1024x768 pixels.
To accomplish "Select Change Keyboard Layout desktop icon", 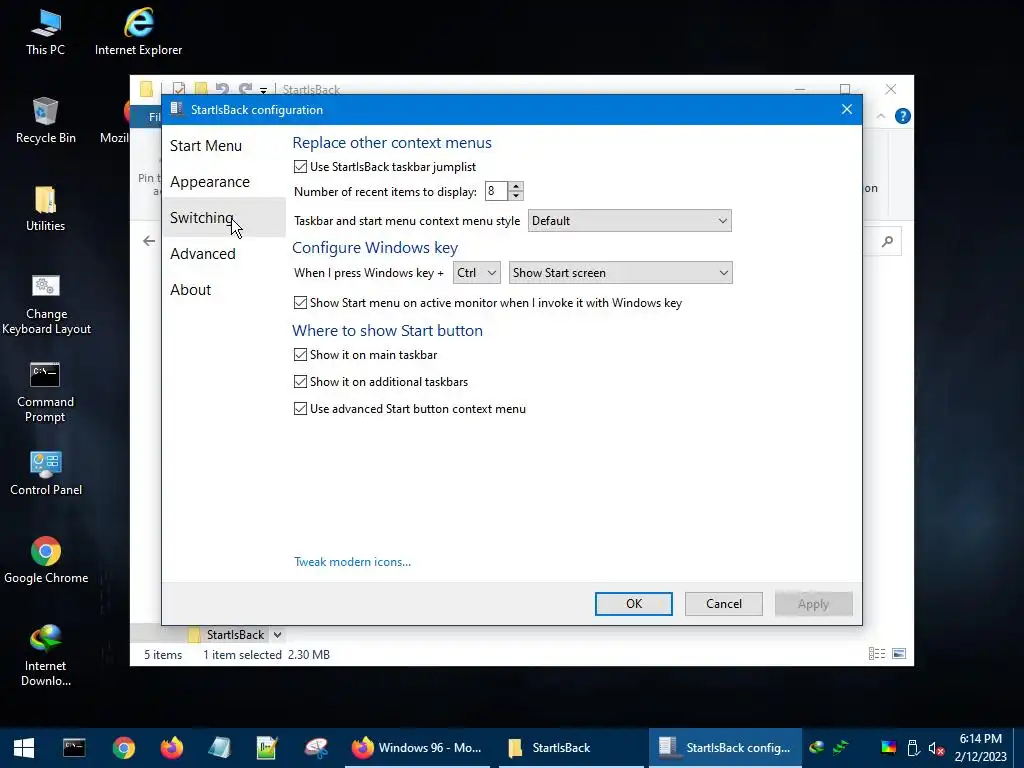I will click(x=46, y=304).
